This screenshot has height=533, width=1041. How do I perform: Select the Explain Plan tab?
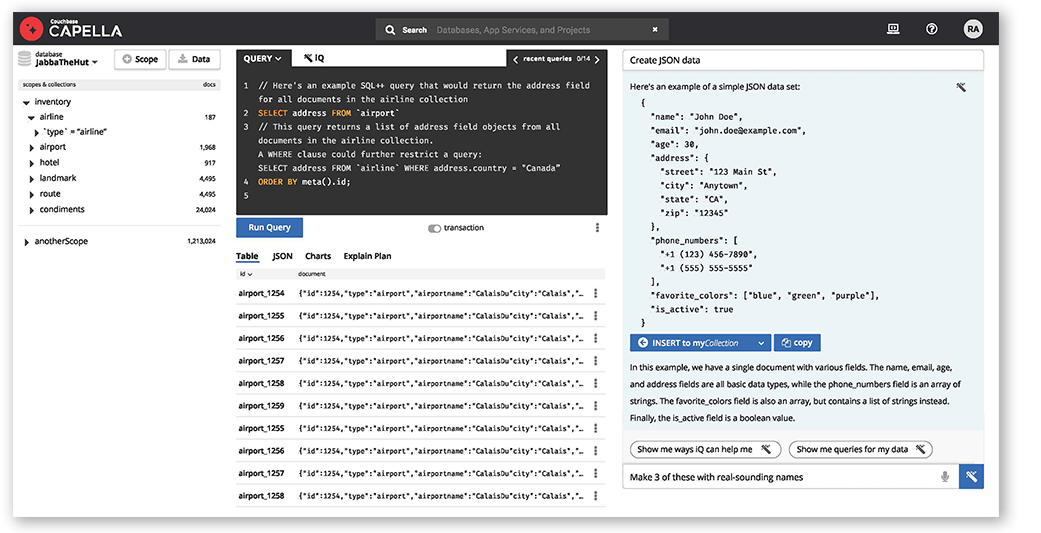tap(367, 256)
